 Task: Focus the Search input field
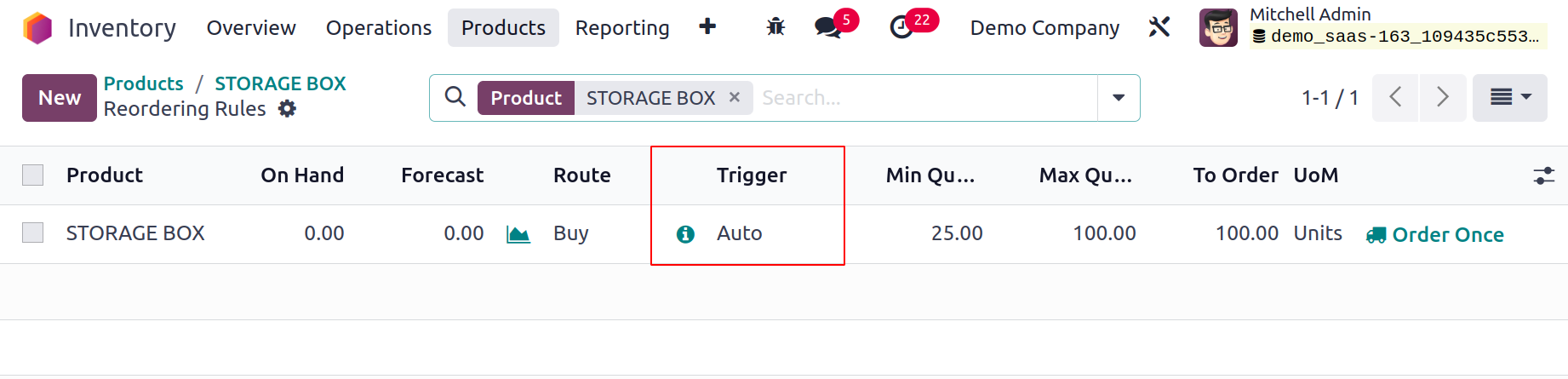(x=926, y=98)
